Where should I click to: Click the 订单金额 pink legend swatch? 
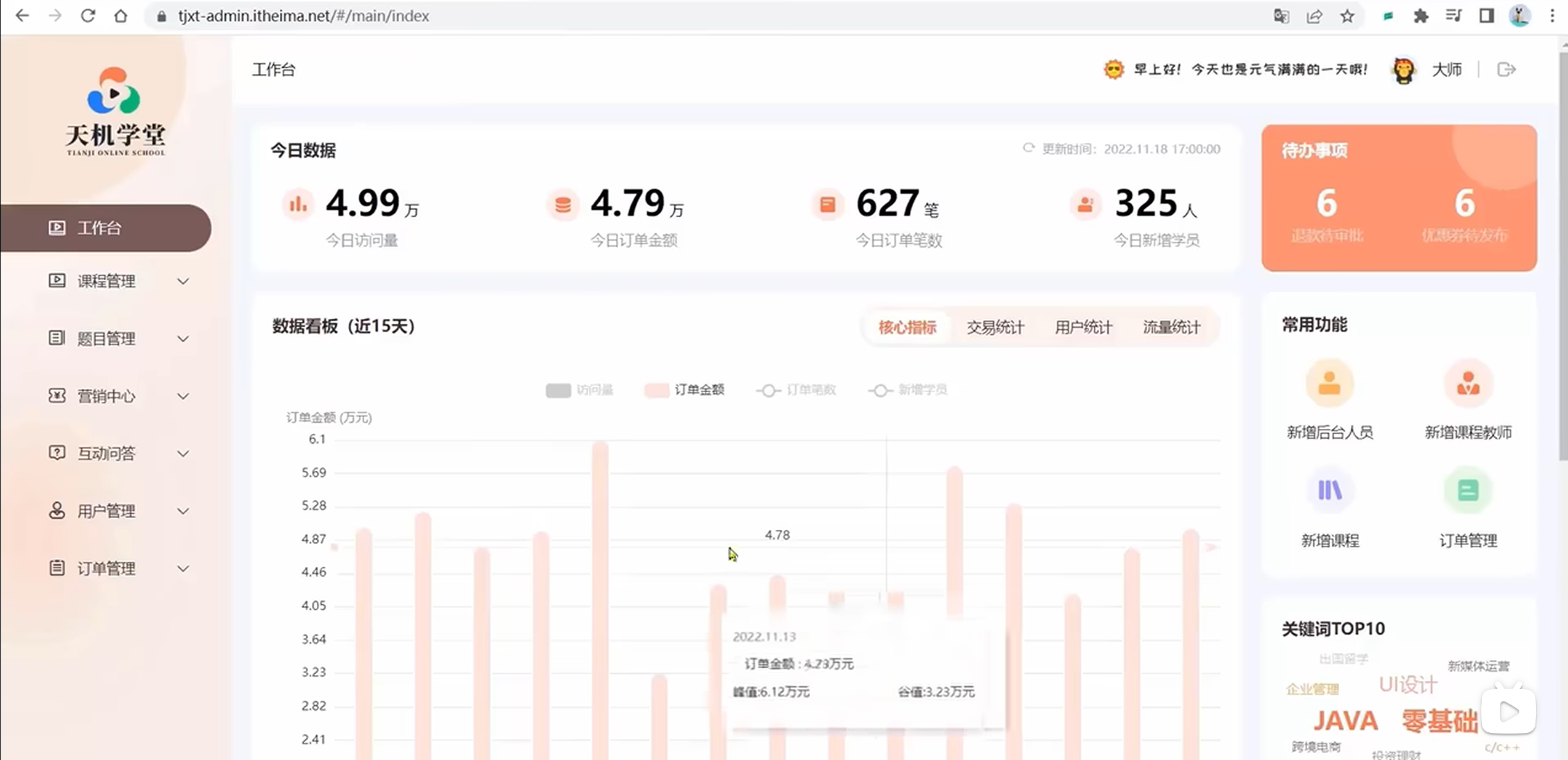(x=656, y=390)
